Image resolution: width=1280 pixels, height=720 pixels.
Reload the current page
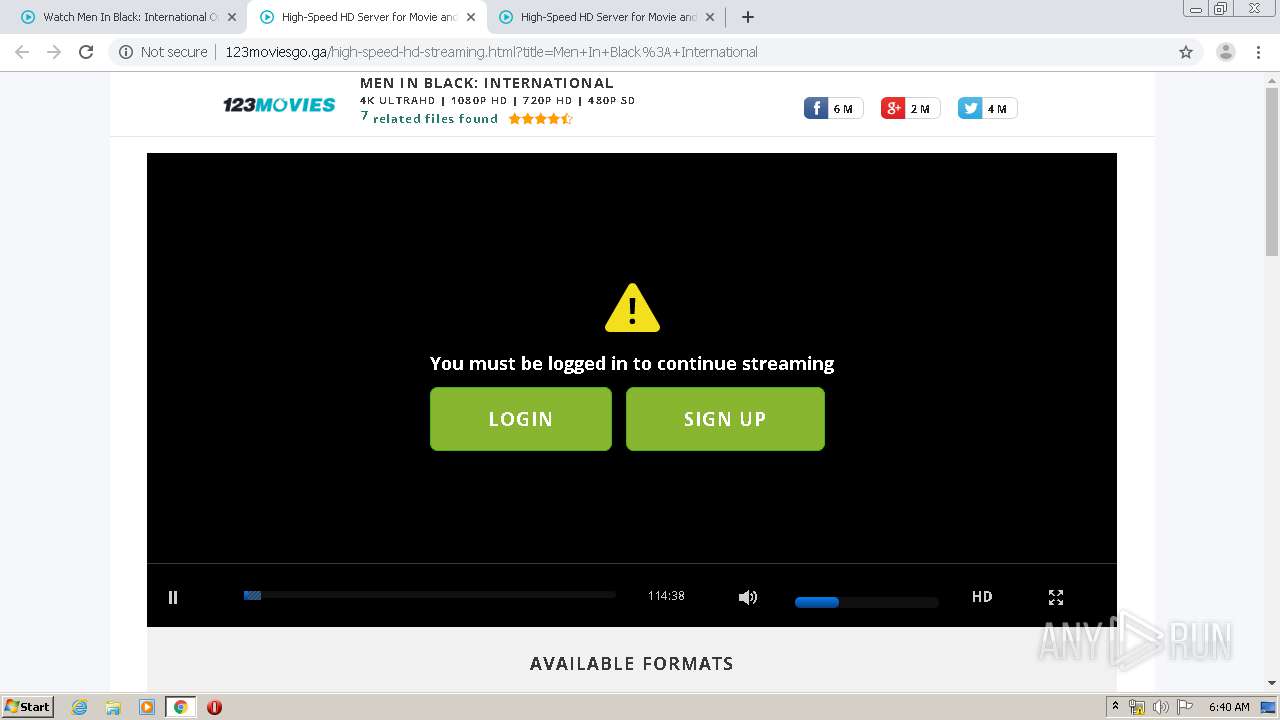[86, 52]
